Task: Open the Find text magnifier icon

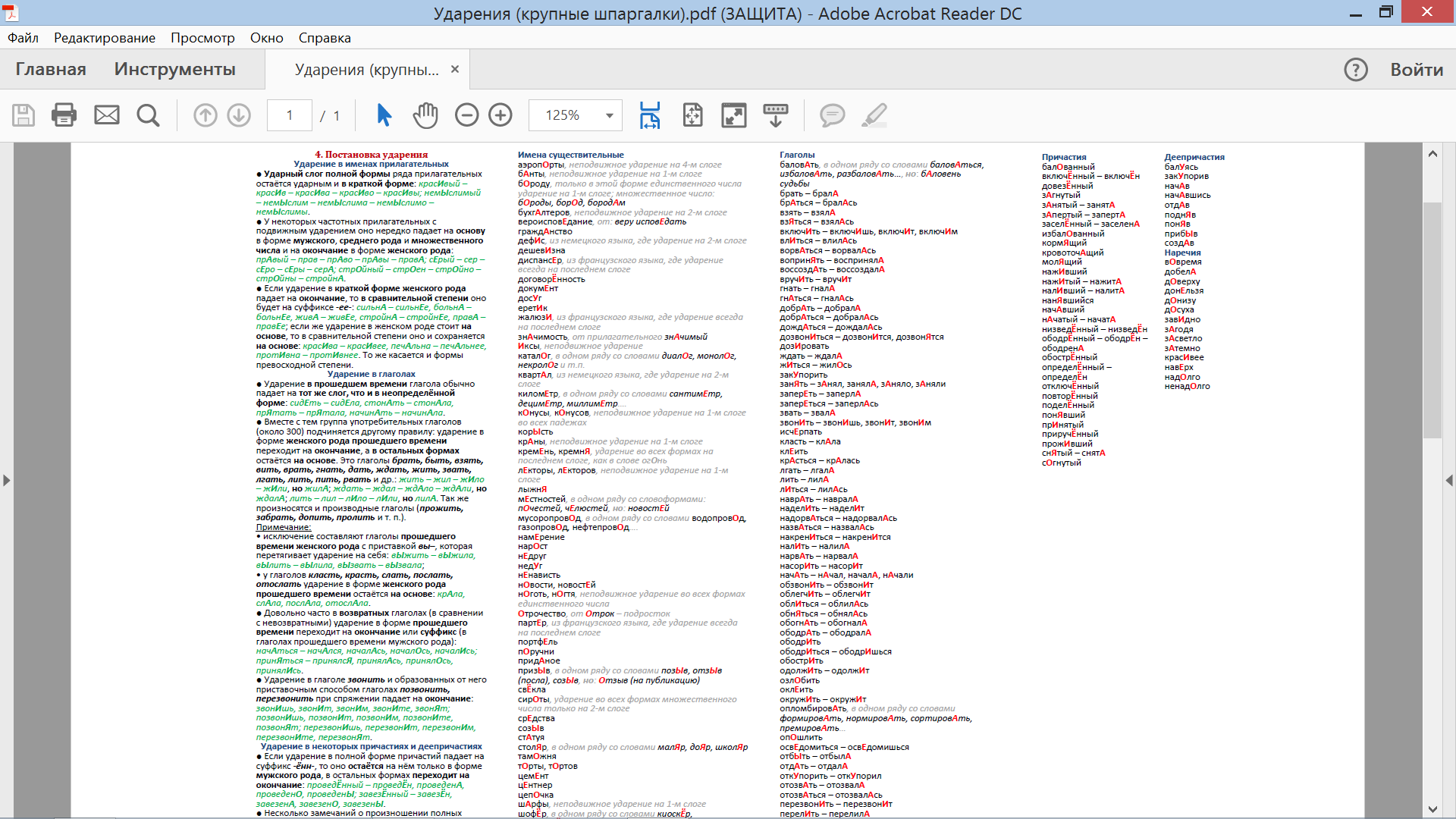Action: point(148,115)
